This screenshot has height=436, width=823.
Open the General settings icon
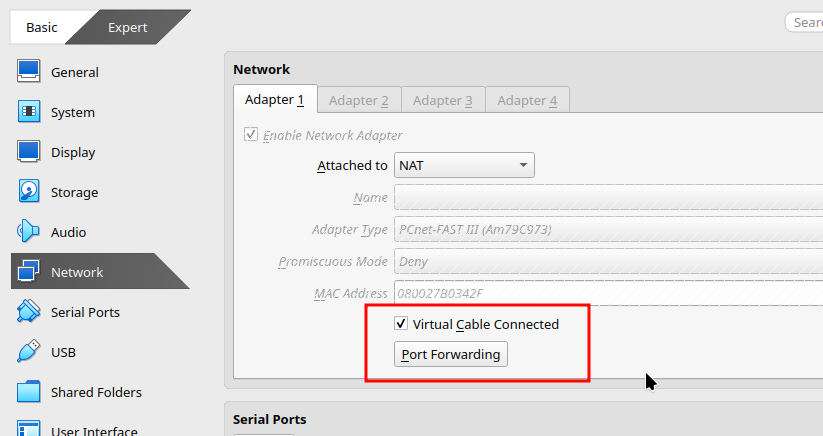pyautogui.click(x=28, y=71)
